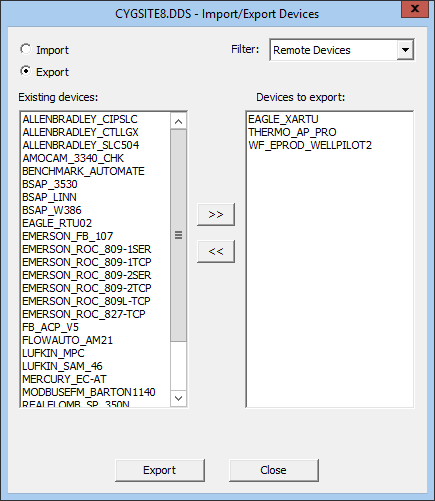The image size is (435, 501).
Task: Click the << remove devices button
Action: pyautogui.click(x=216, y=251)
